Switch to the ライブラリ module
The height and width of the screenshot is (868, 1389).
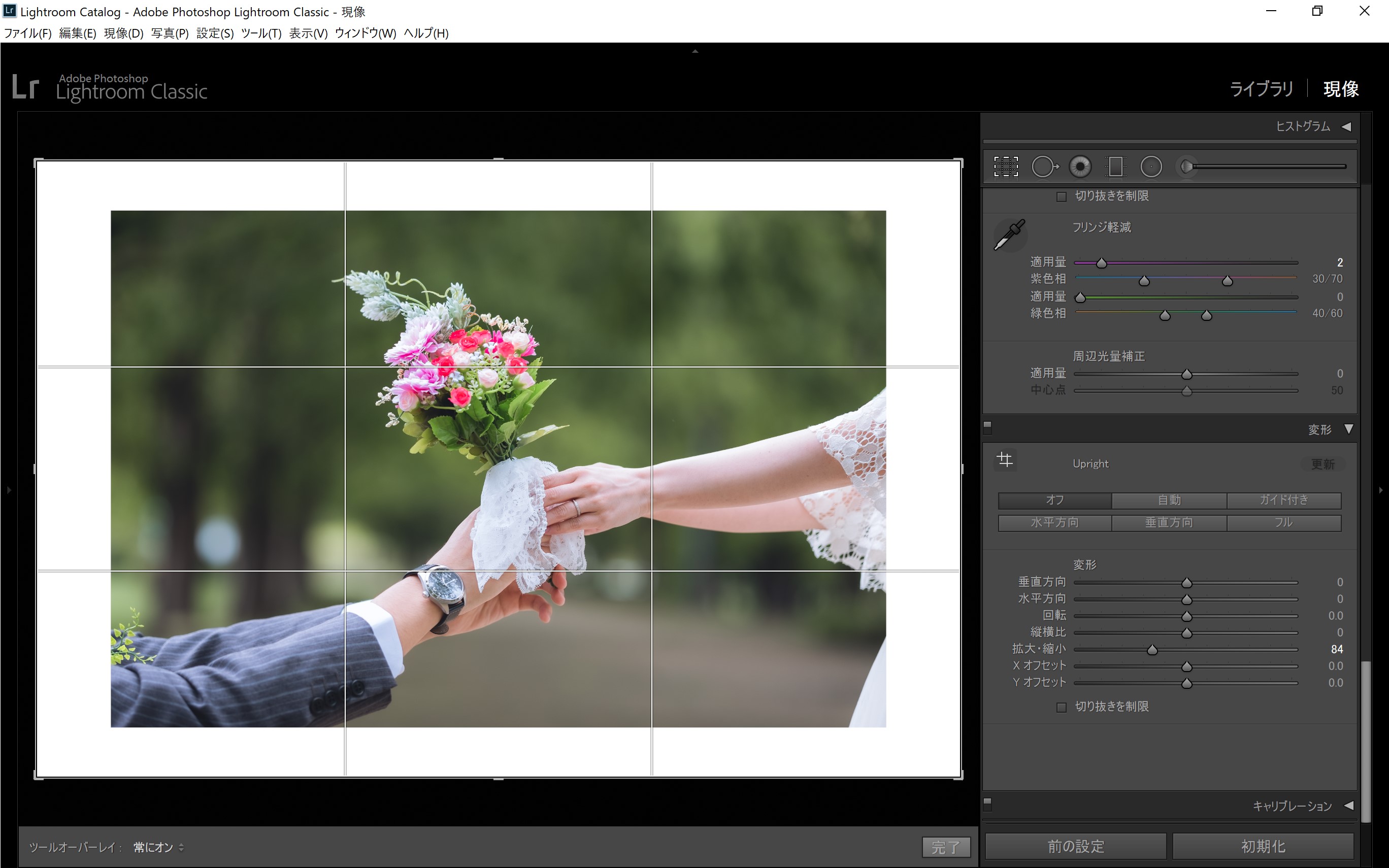pos(1261,89)
